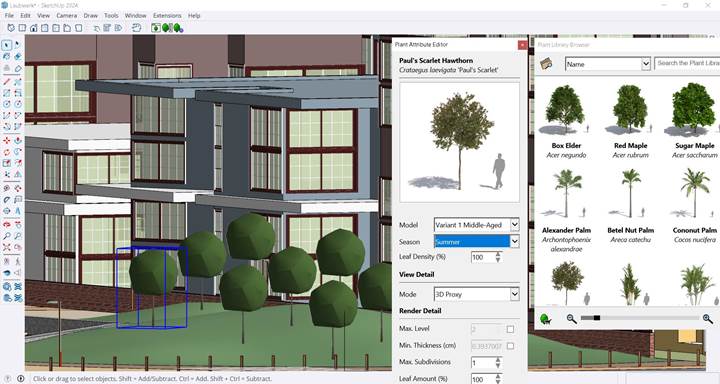Viewport: 720px width, 384px height.
Task: Choose the Rotate tool
Action: point(6,152)
